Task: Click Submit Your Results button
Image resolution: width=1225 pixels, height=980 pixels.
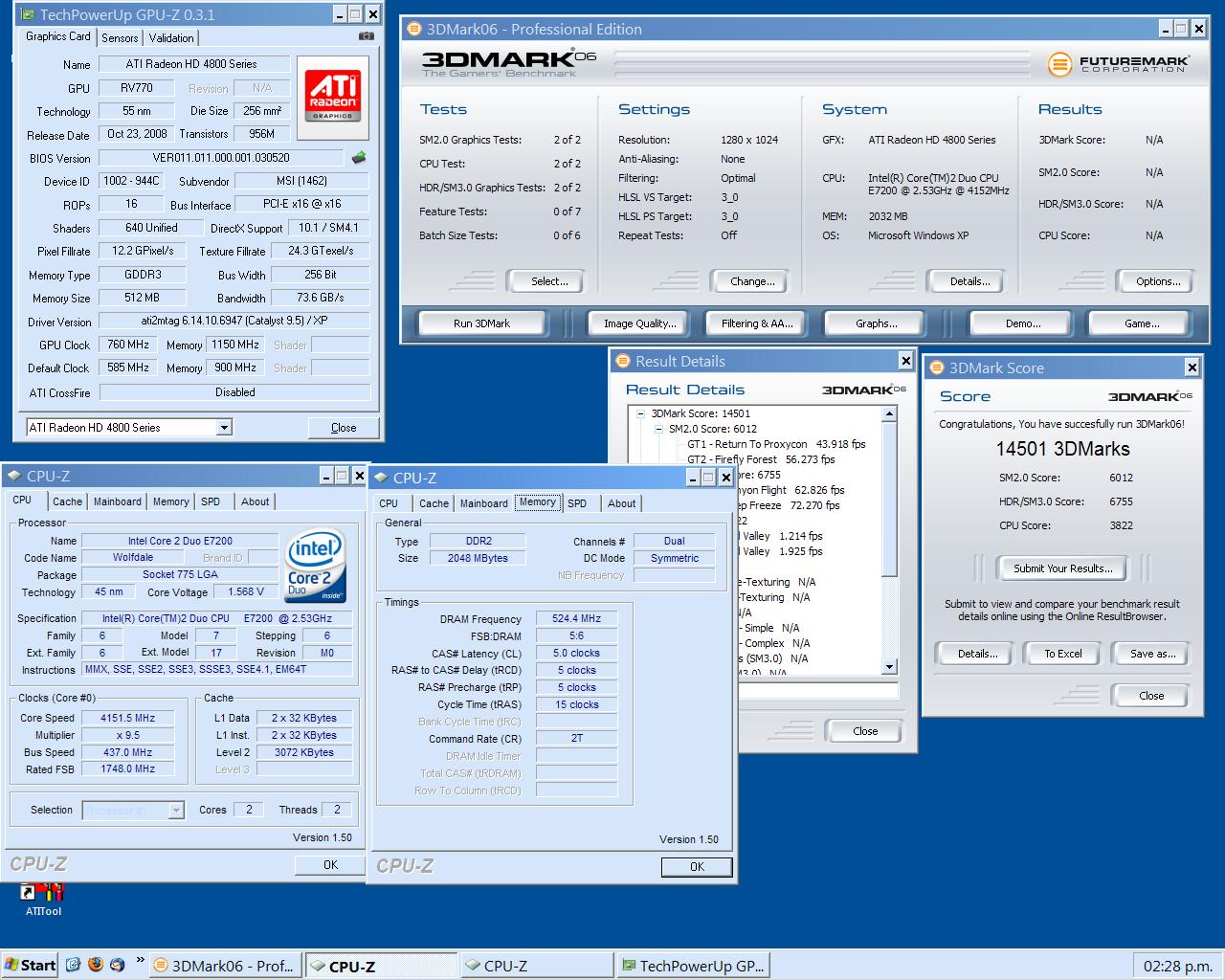Action: 1062,568
